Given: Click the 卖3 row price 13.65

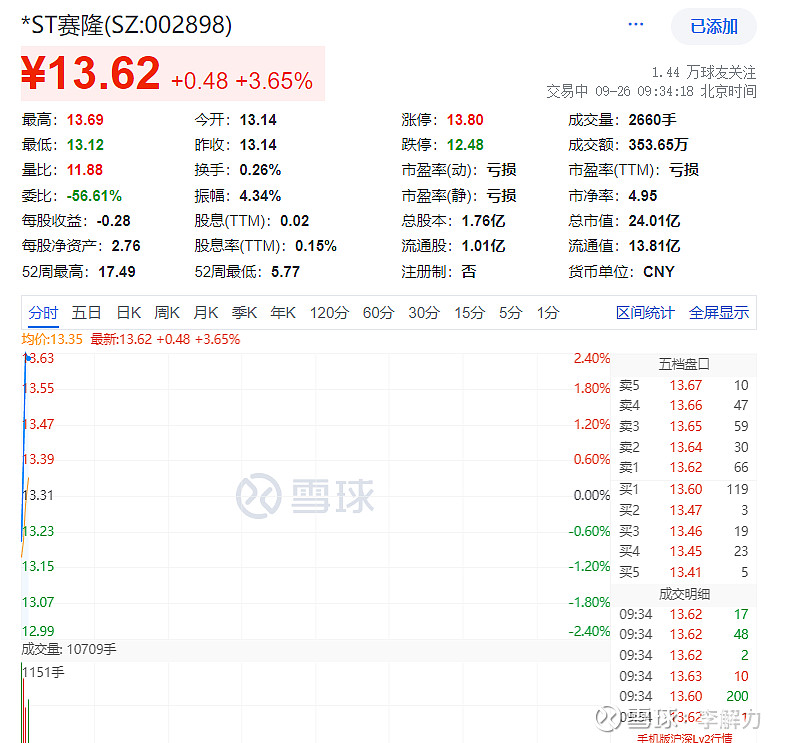Looking at the screenshot, I should [686, 426].
